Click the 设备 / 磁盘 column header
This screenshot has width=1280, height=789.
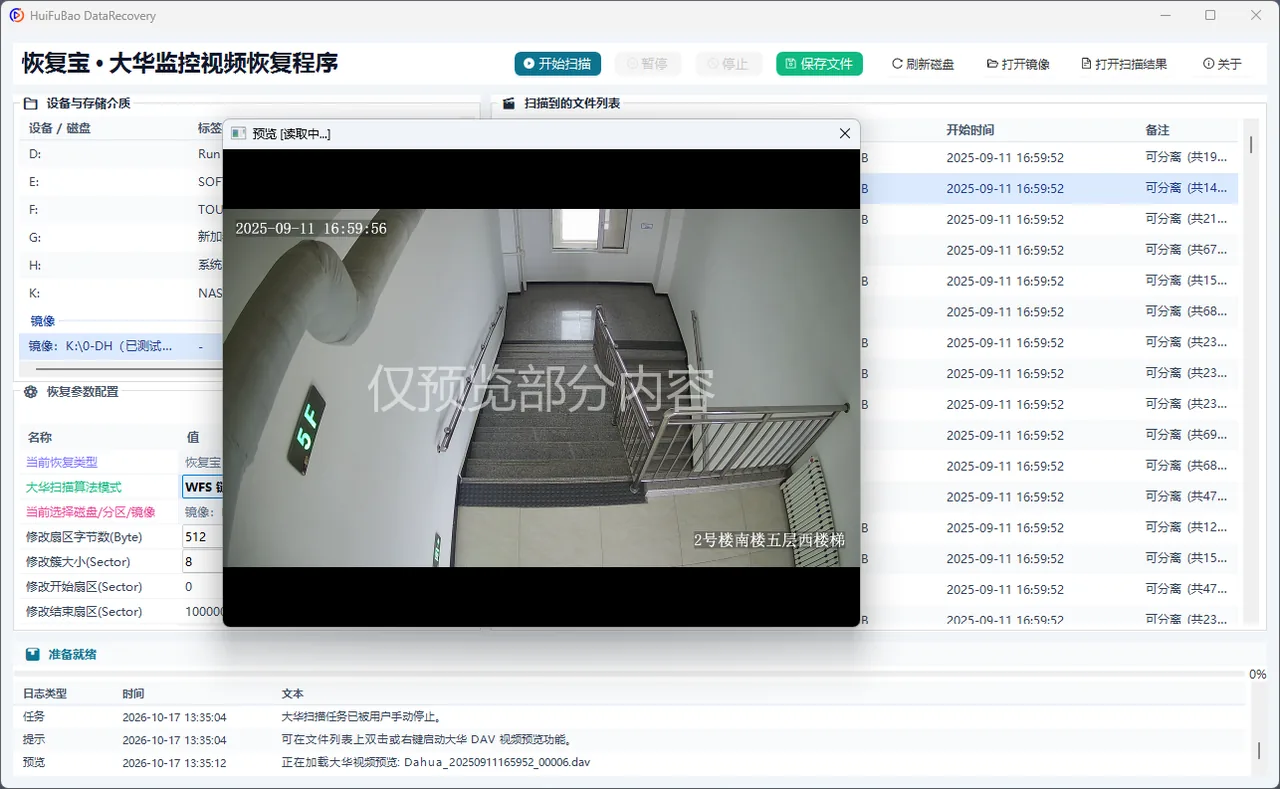tap(59, 128)
